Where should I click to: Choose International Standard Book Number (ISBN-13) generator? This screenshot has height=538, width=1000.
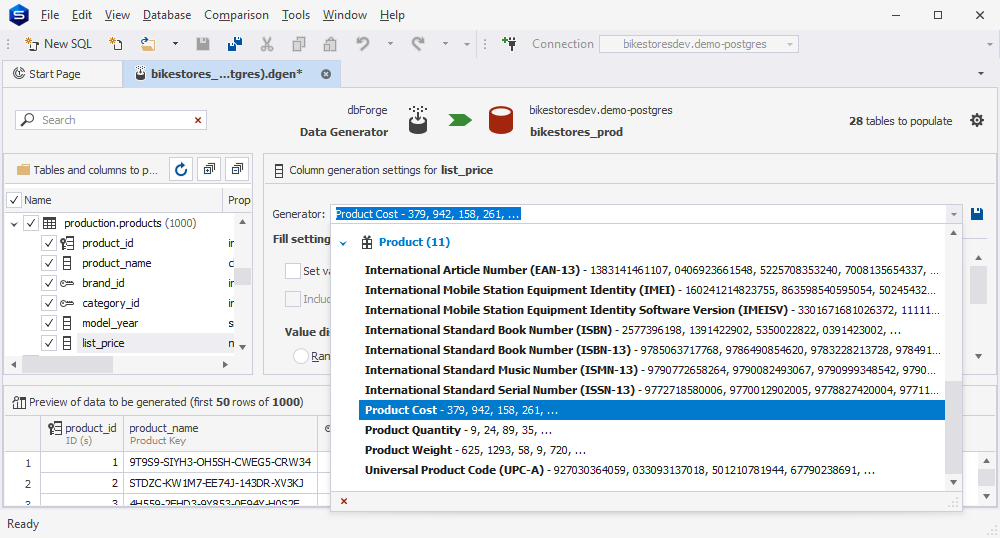[x=651, y=350]
